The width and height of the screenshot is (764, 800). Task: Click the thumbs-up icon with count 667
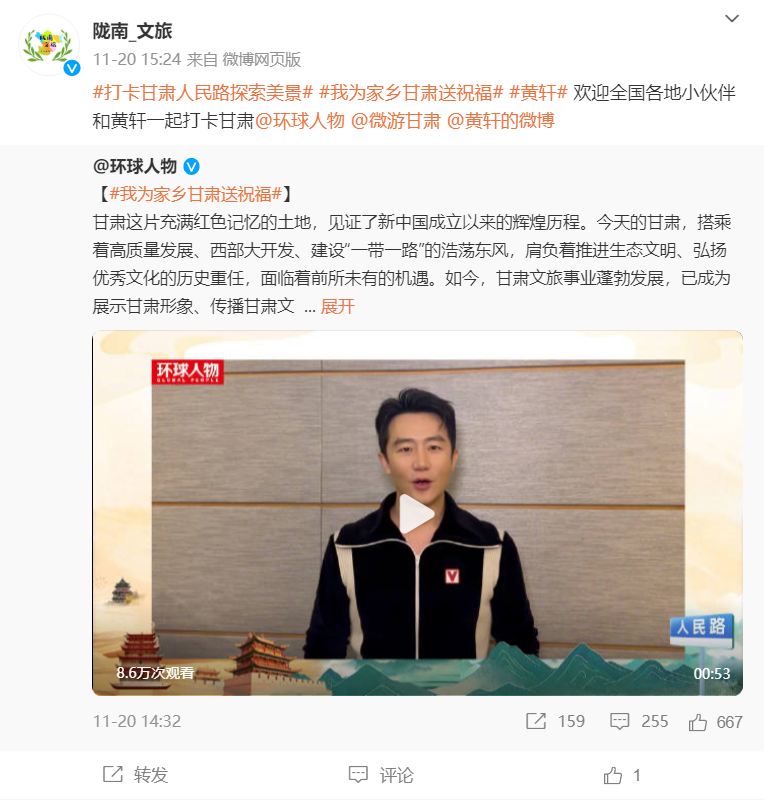pos(698,722)
